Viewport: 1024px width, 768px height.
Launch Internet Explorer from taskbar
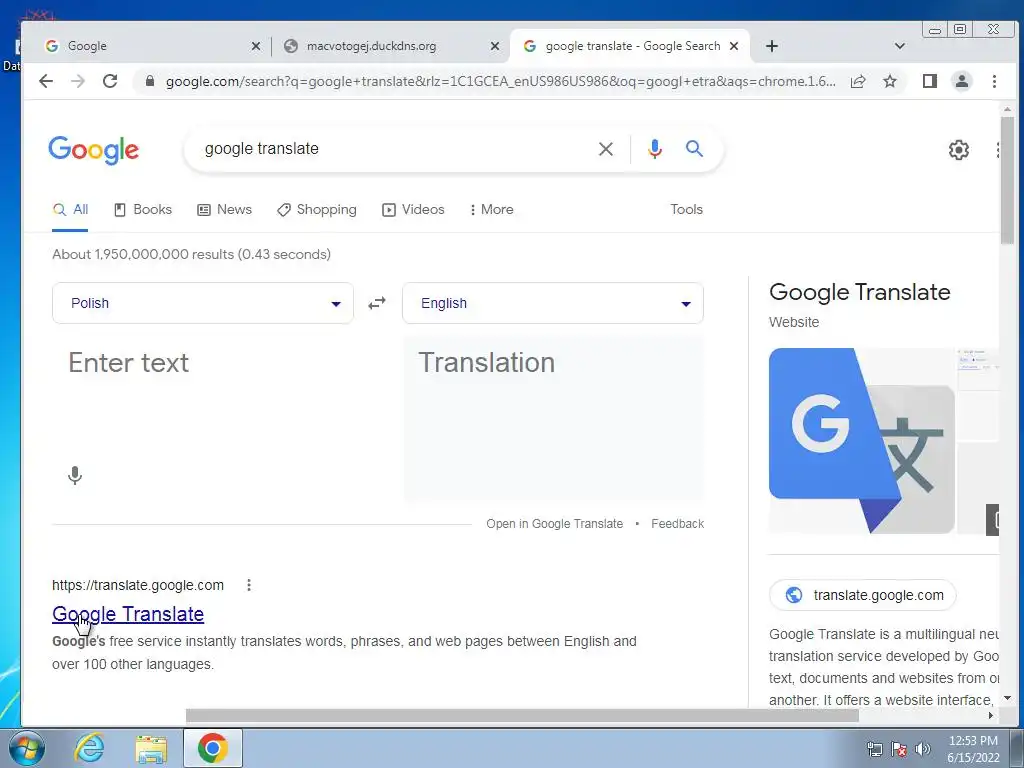click(89, 748)
